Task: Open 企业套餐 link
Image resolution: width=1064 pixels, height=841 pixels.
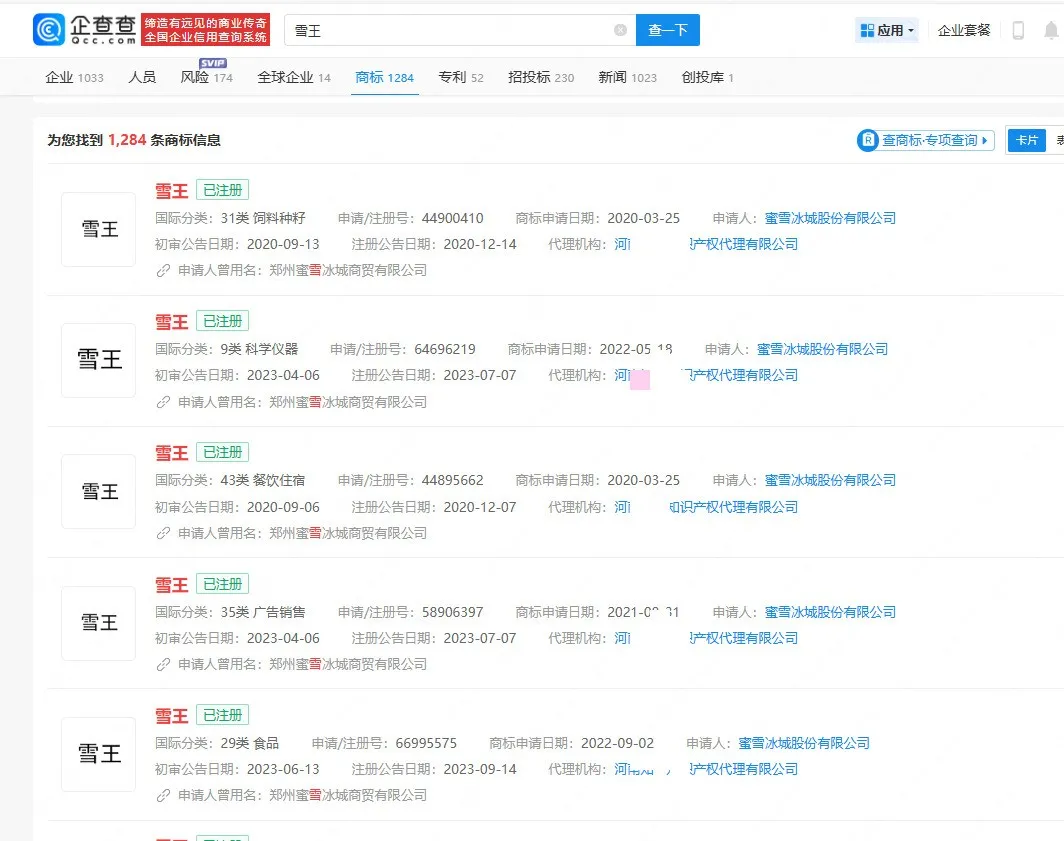Action: click(964, 31)
